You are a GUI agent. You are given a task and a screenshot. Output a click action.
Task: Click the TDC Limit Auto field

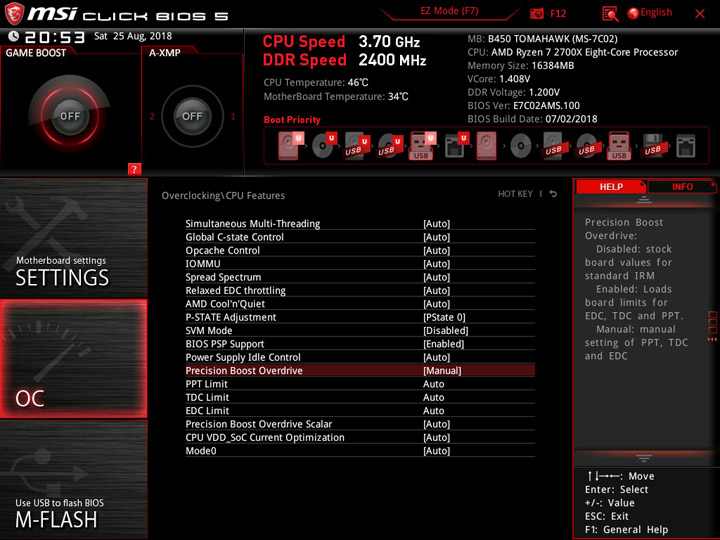pos(433,397)
